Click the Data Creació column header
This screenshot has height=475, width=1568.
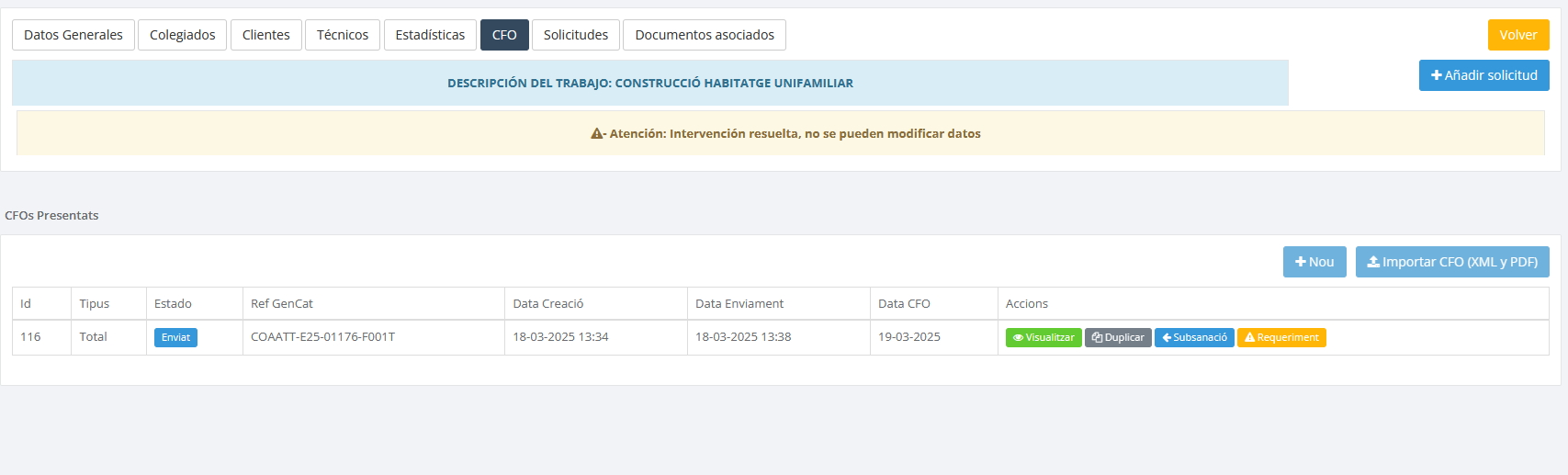[547, 304]
